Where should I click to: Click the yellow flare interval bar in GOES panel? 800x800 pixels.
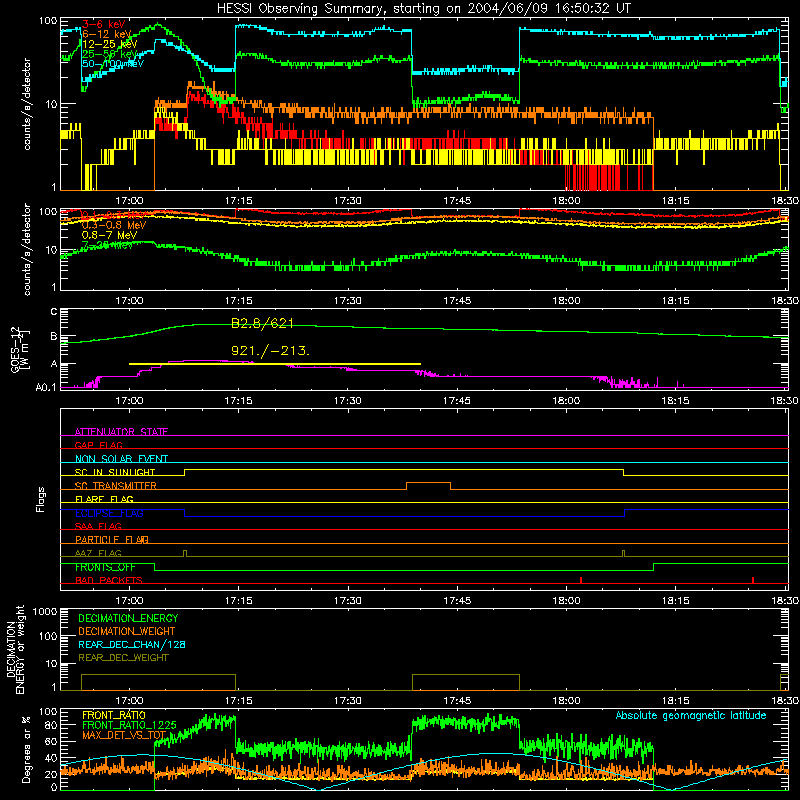275,364
